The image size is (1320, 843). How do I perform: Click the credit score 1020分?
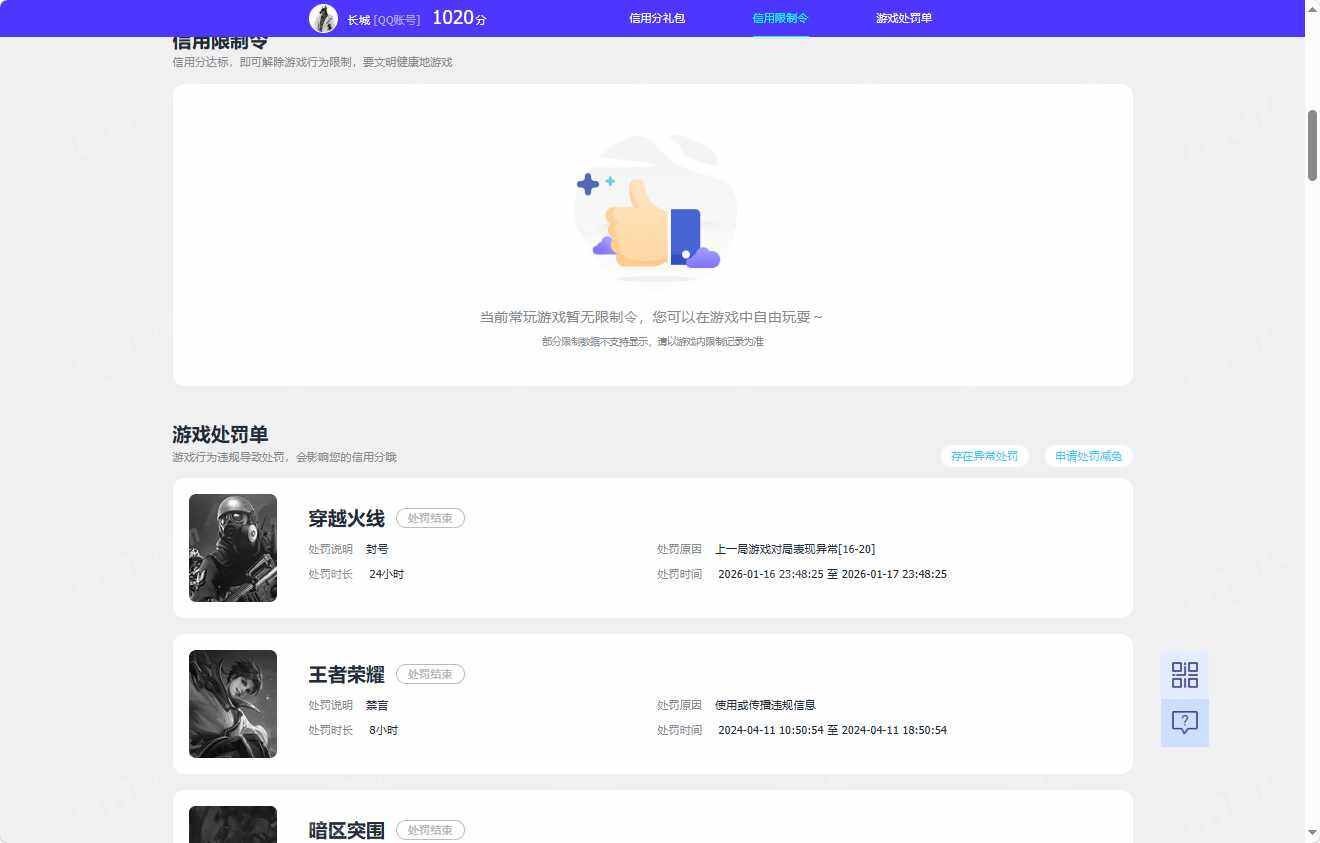click(459, 18)
